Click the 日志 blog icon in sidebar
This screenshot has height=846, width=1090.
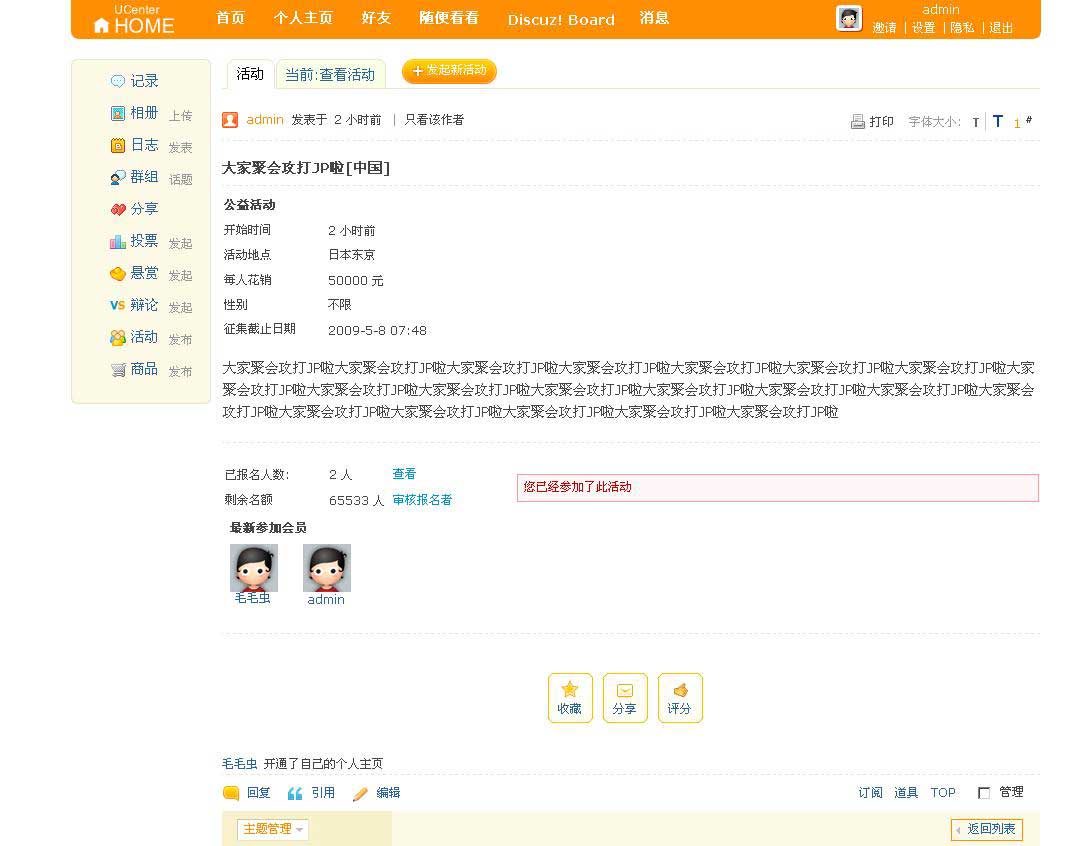118,145
